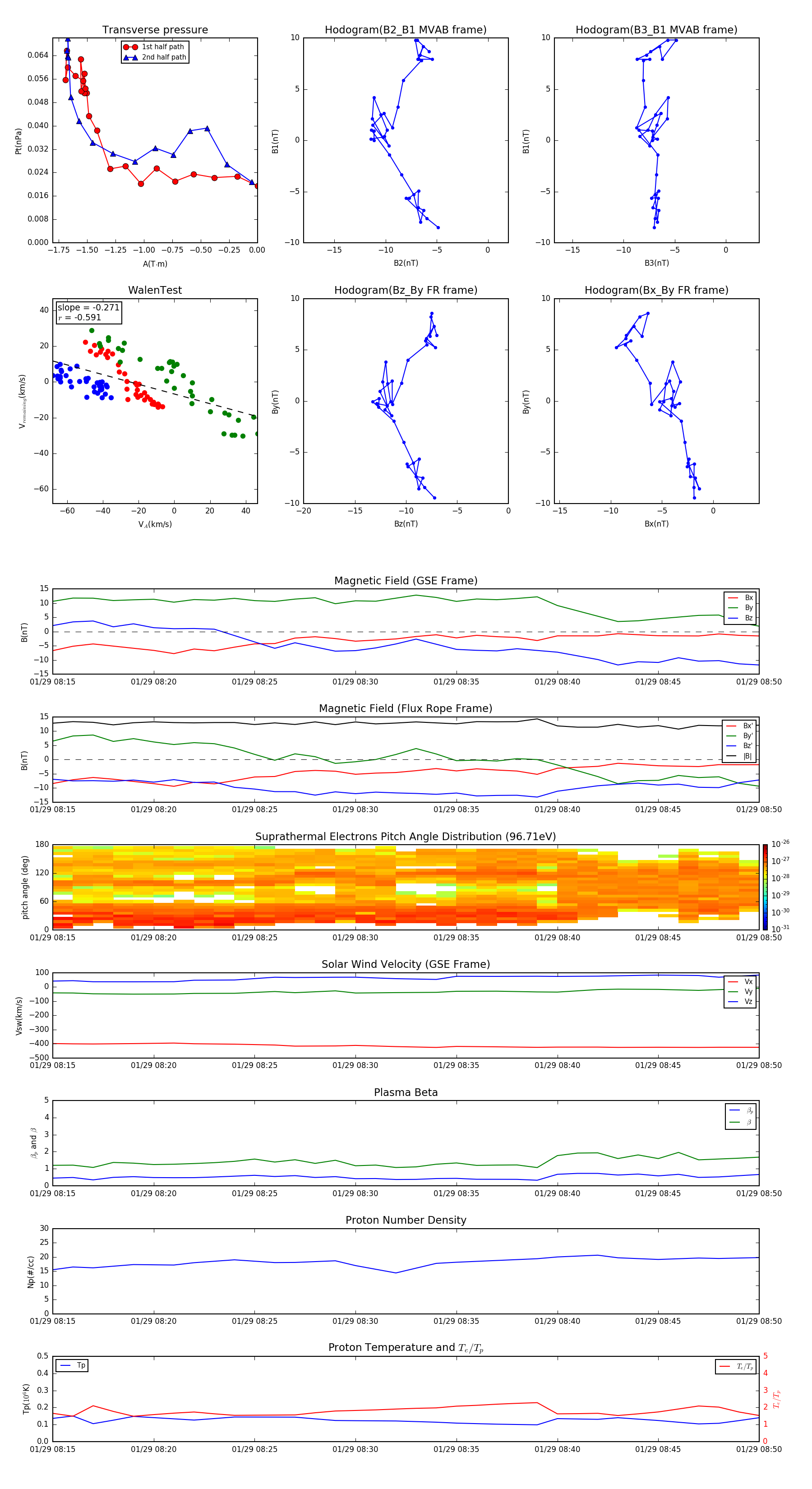The image size is (812, 1489).
Task: Click the "Bz(nT)" x-axis label
Action: pyautogui.click(x=406, y=524)
